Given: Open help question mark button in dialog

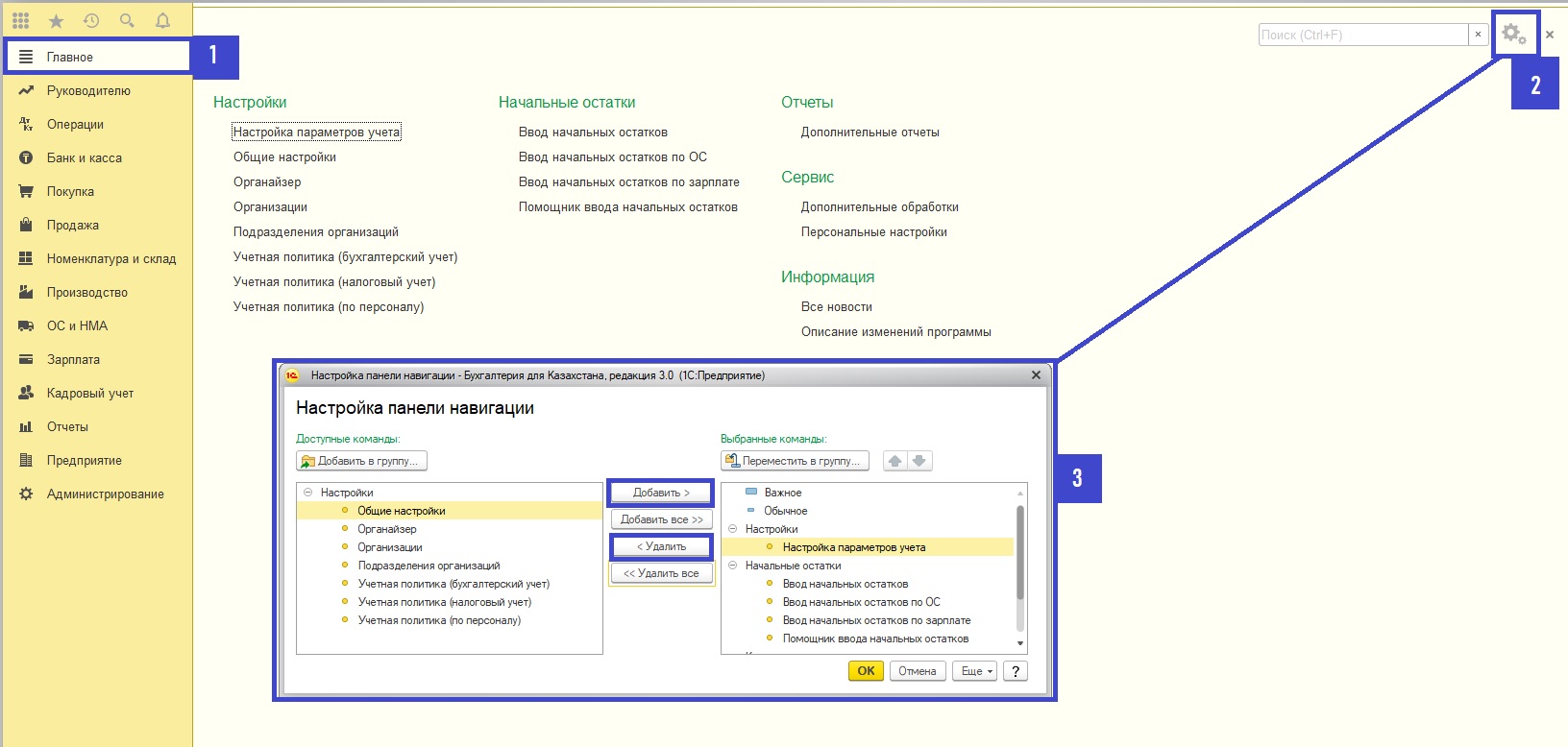Looking at the screenshot, I should click(x=1016, y=671).
